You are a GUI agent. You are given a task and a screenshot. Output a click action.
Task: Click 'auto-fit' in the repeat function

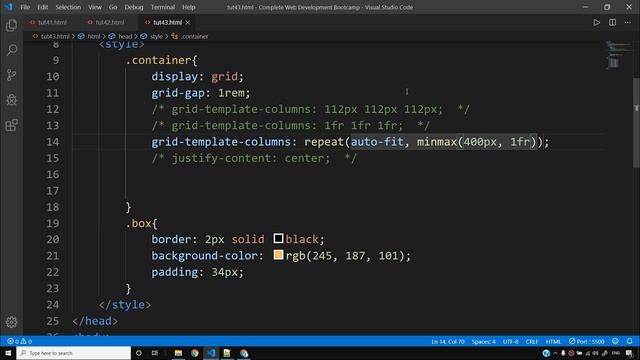point(377,142)
